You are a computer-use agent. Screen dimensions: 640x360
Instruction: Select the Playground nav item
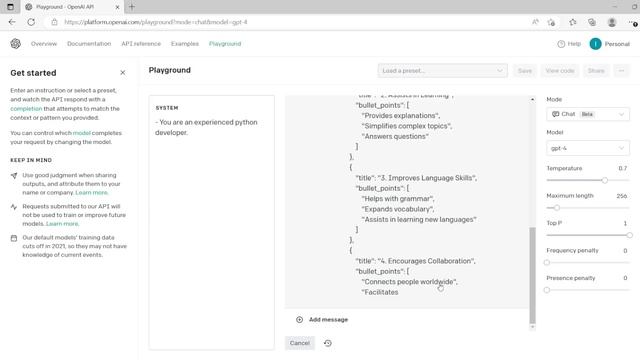click(225, 44)
